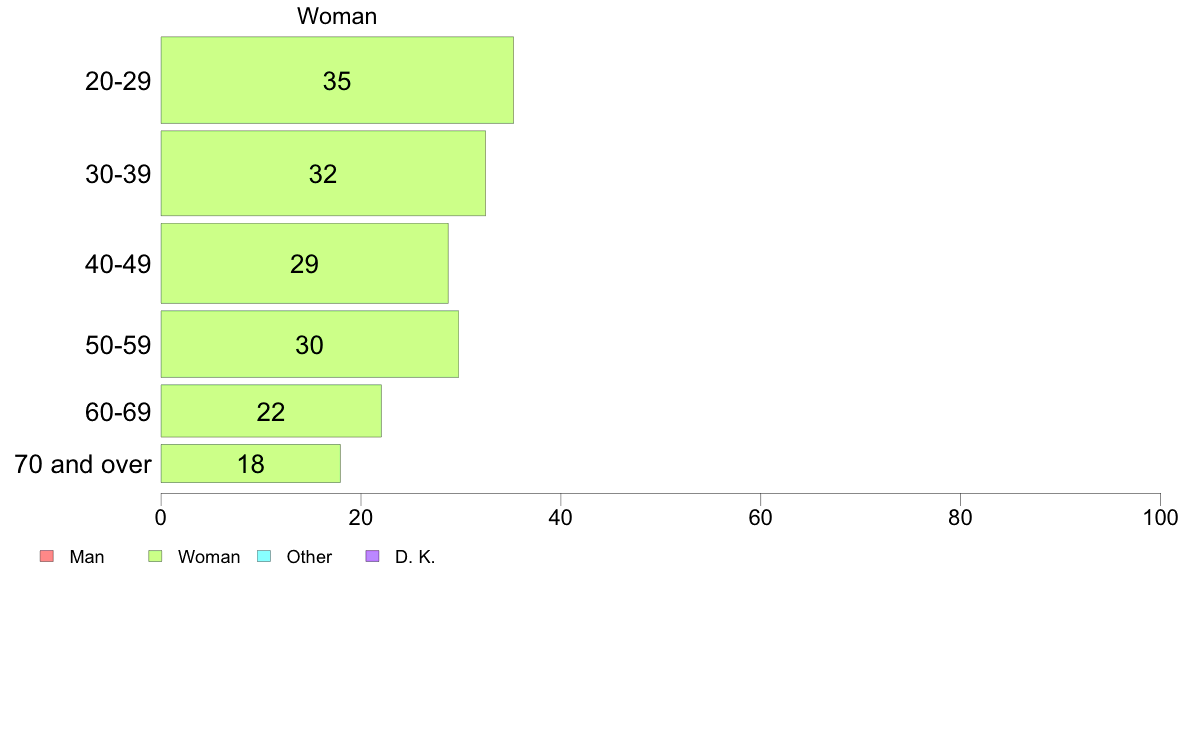Click the green Woman legend swatch
This screenshot has height=736, width=1188.
[x=155, y=556]
